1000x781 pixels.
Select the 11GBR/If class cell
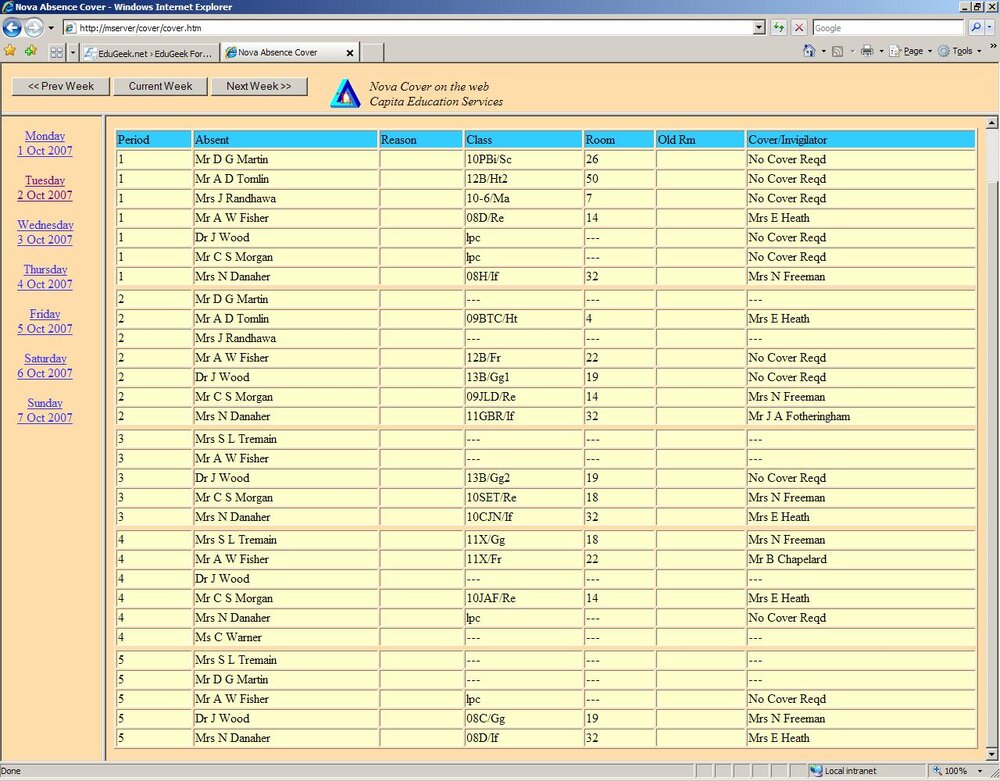coord(522,416)
